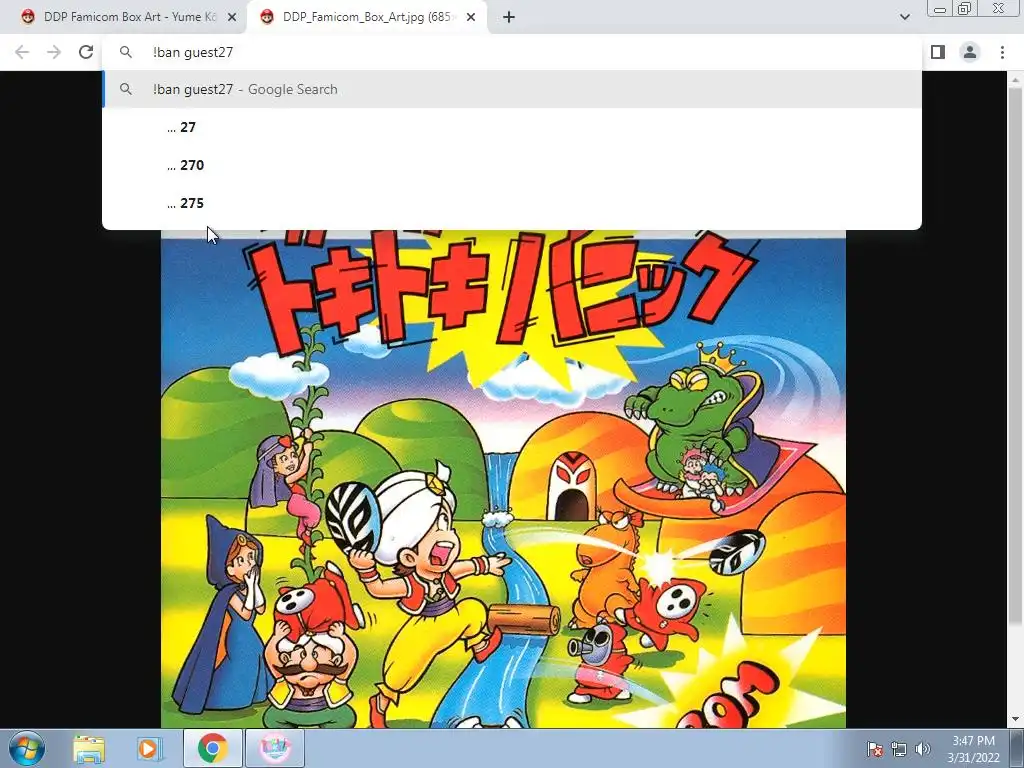Restore down the Chrome window
Screen dimensions: 1024x768
click(965, 8)
